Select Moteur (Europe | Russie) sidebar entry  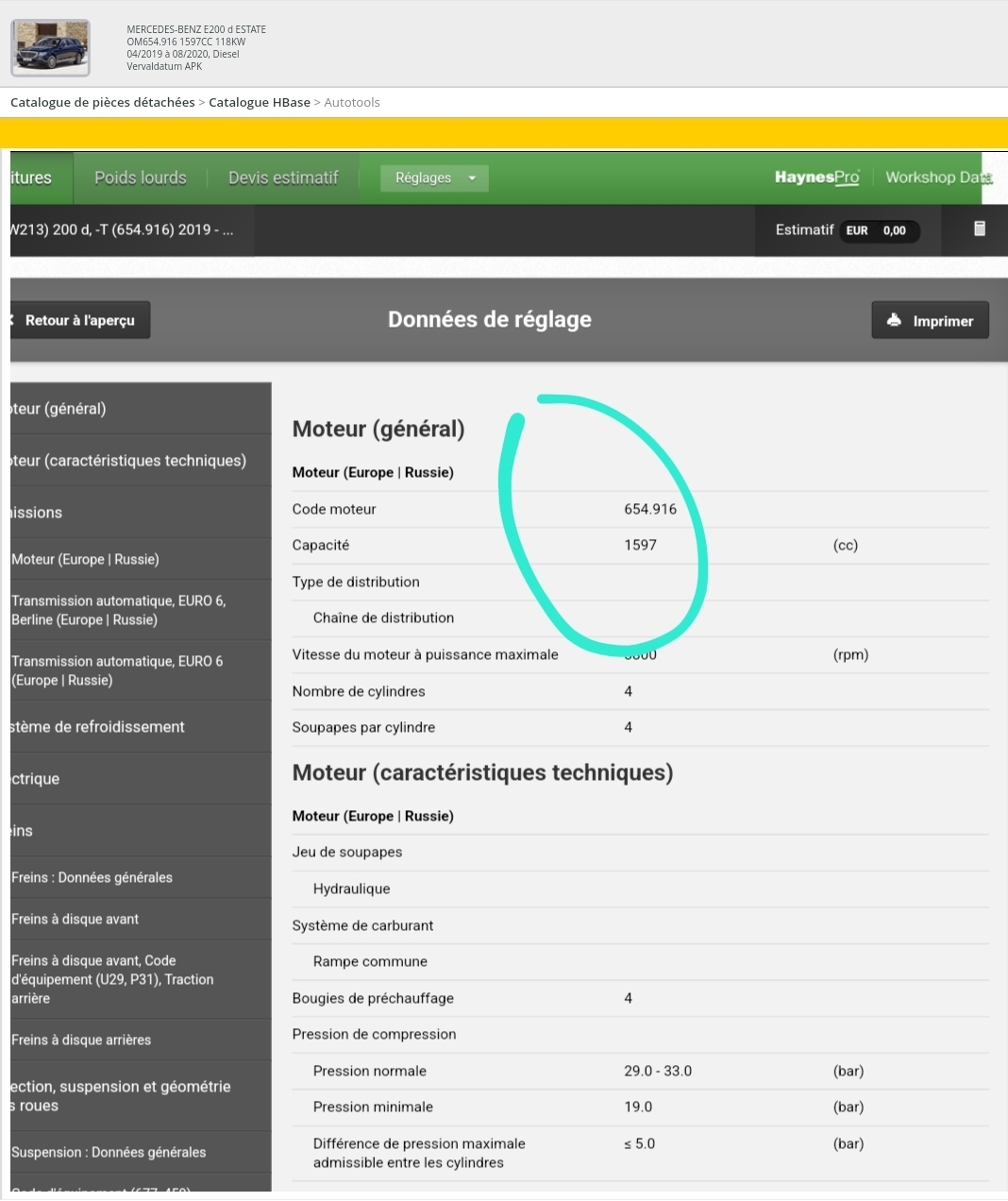click(x=141, y=559)
